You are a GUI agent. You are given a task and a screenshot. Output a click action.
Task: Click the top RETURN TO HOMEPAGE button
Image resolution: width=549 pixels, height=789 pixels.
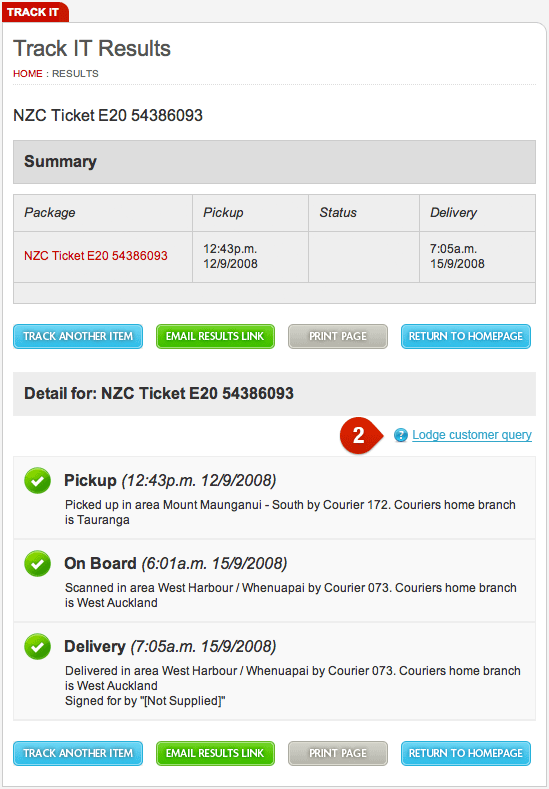pos(466,337)
